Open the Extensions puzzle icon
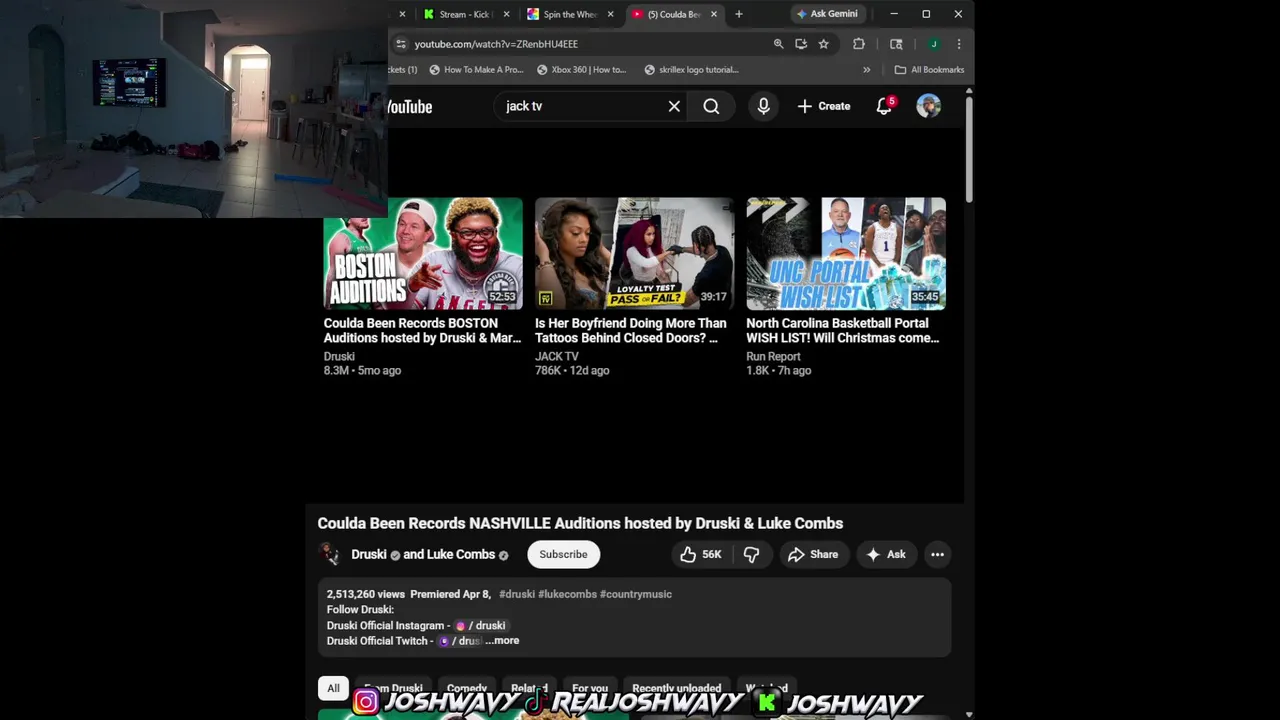1280x720 pixels. [858, 44]
